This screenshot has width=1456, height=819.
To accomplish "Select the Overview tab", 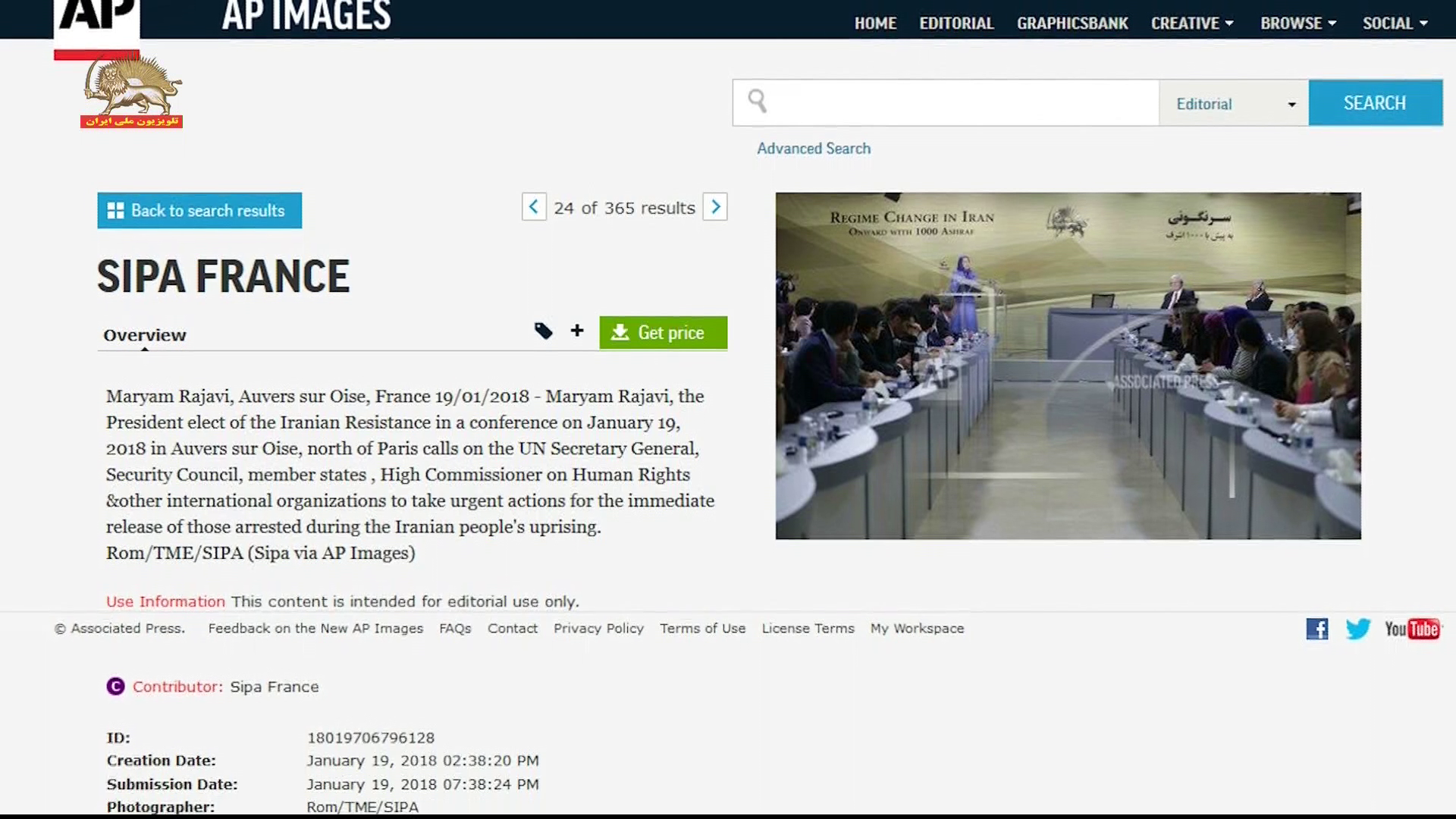I will click(x=145, y=335).
